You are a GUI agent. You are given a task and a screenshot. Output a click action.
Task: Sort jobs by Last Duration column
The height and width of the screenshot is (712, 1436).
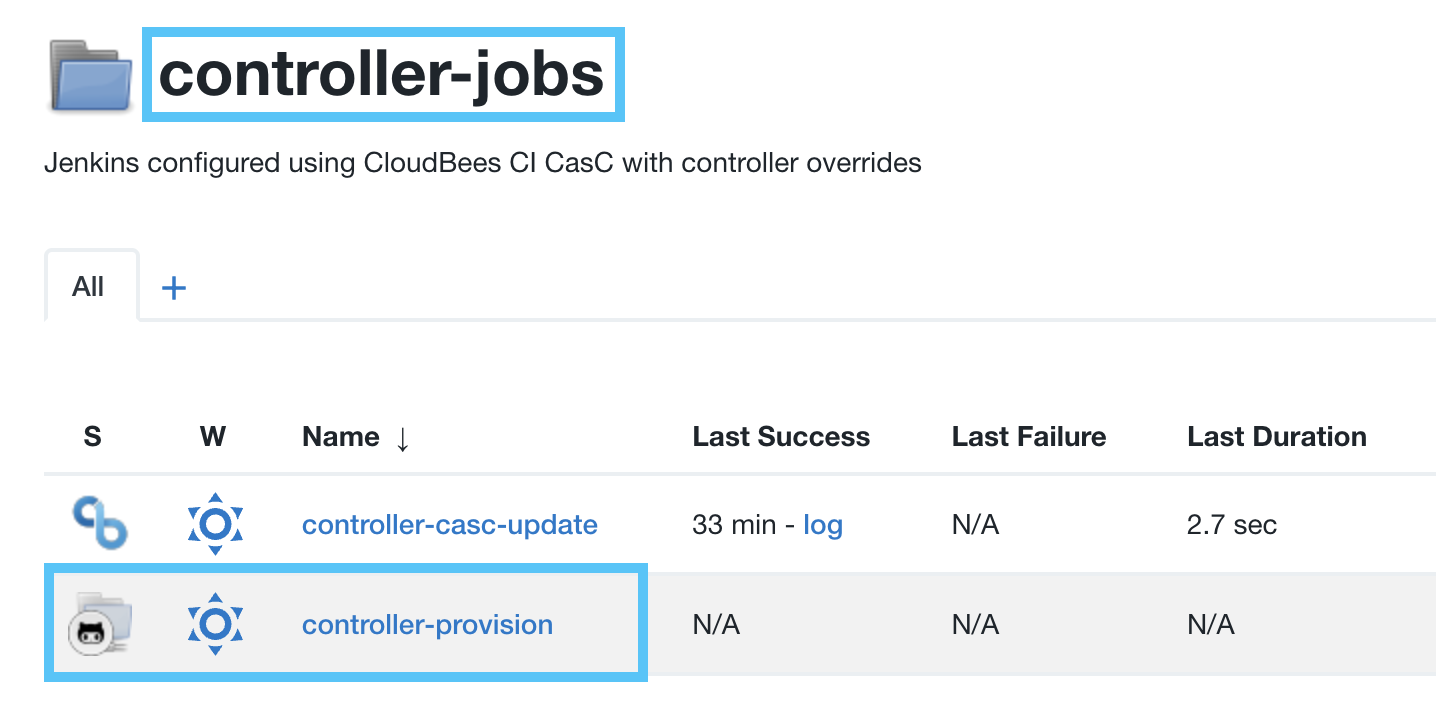coord(1276,436)
